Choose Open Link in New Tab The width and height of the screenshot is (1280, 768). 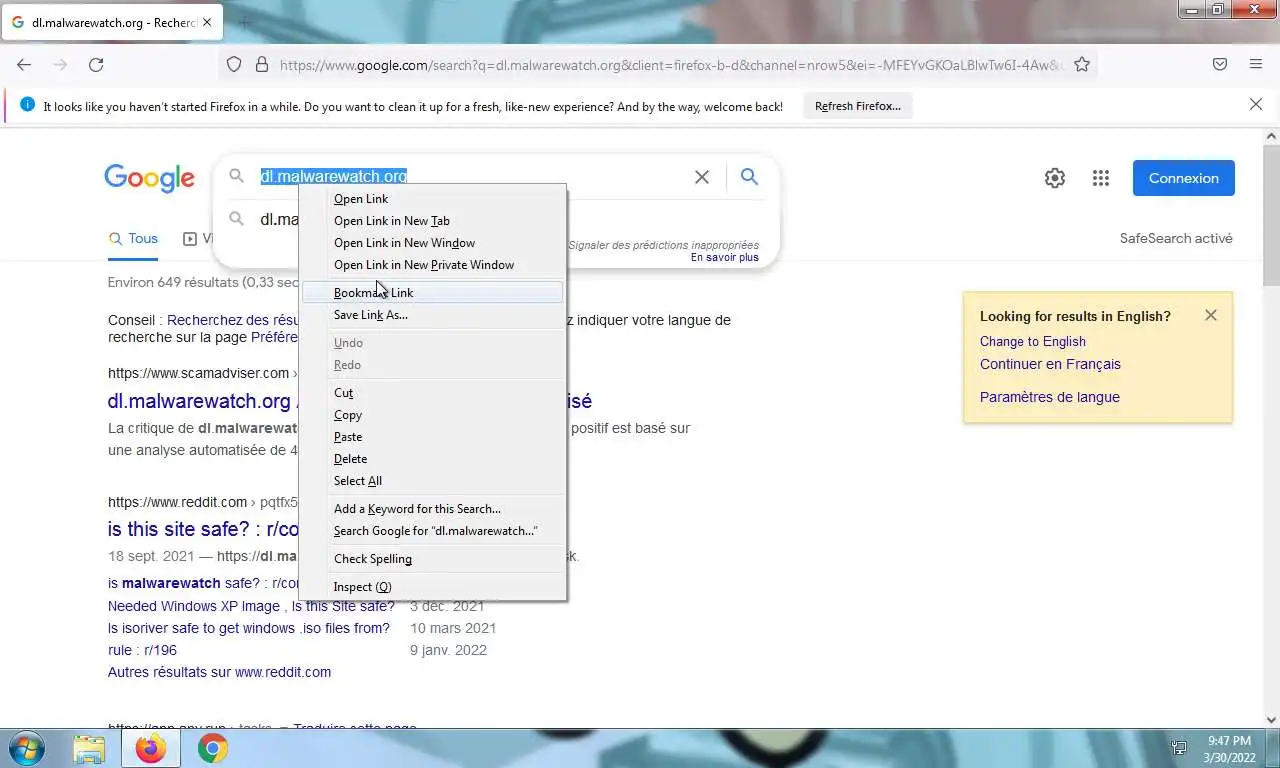[433, 221]
